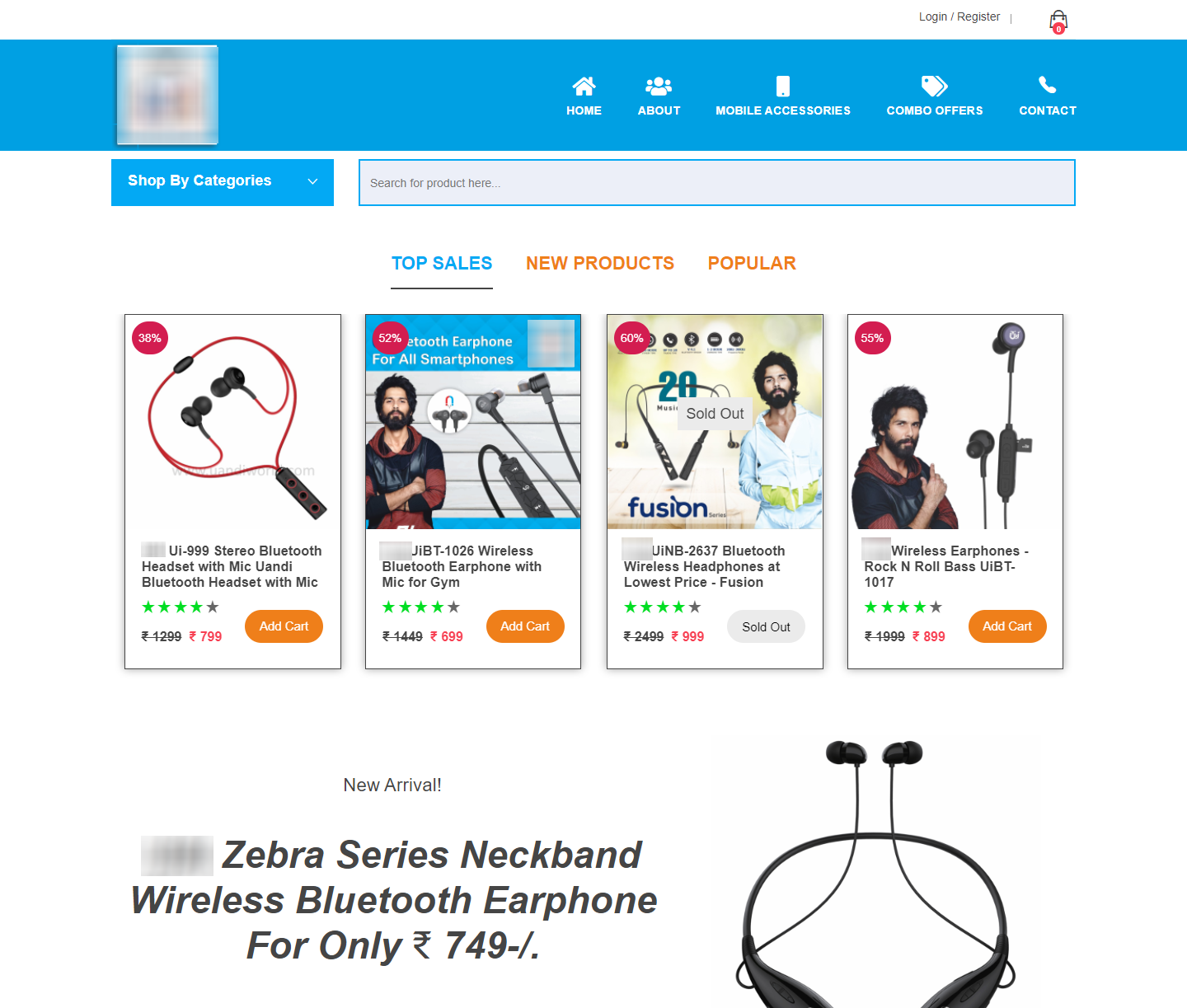Open Contact phone handset icon
This screenshot has height=1008, width=1187.
(1047, 85)
